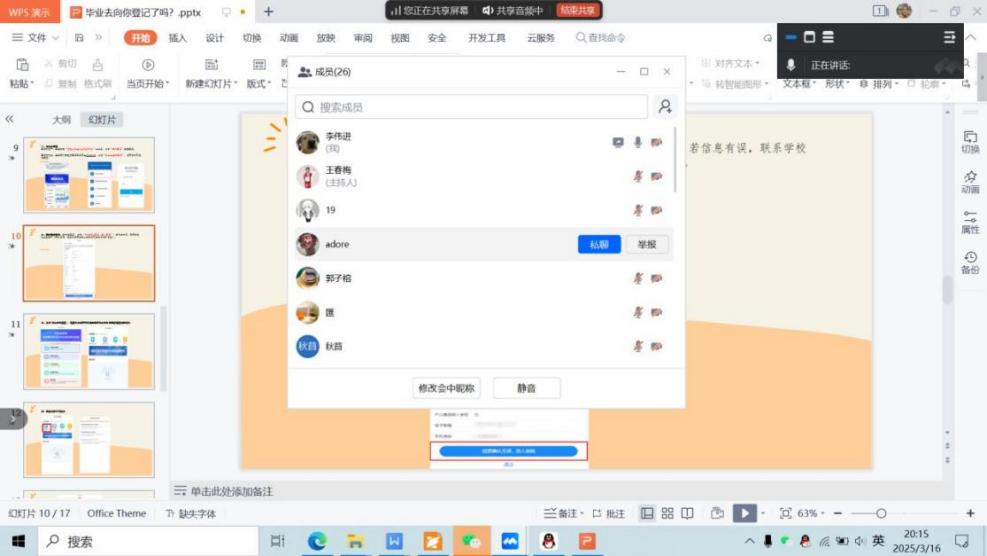987x556 pixels.
Task: Toggle 王春梅's muted microphone icon
Action: pos(637,177)
